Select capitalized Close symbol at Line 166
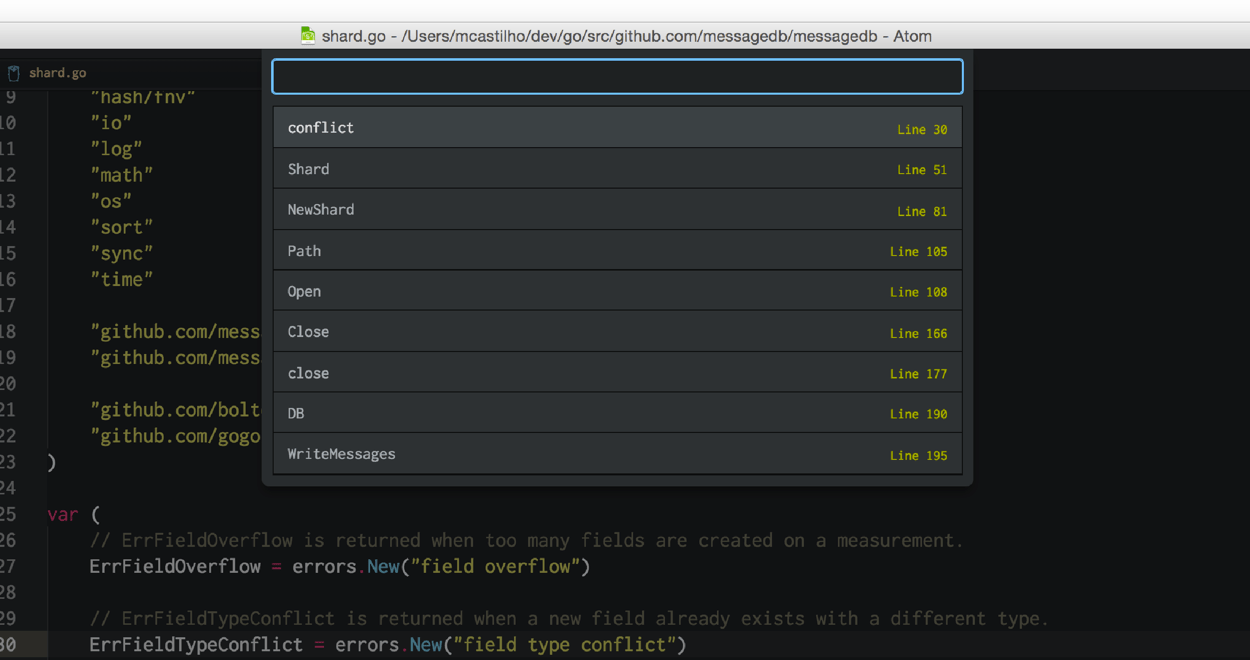Viewport: 1250px width, 660px height. [617, 332]
